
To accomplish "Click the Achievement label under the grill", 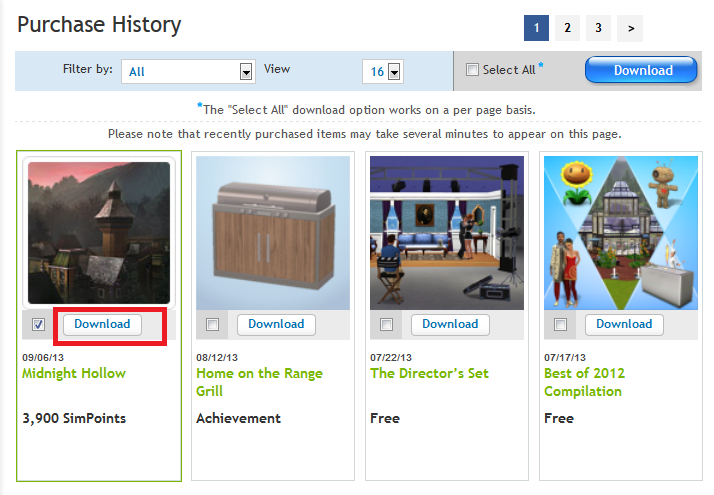I will [239, 418].
